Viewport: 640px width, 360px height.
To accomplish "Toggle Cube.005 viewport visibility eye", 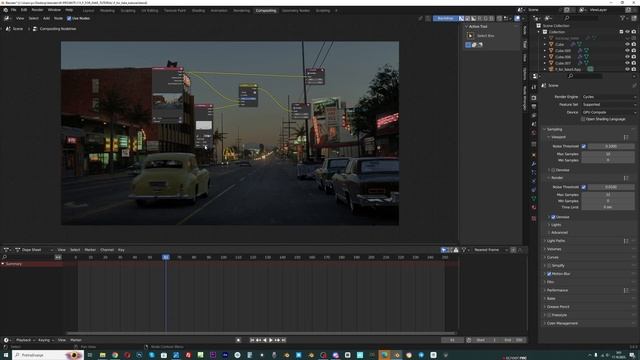I will [x=627, y=51].
